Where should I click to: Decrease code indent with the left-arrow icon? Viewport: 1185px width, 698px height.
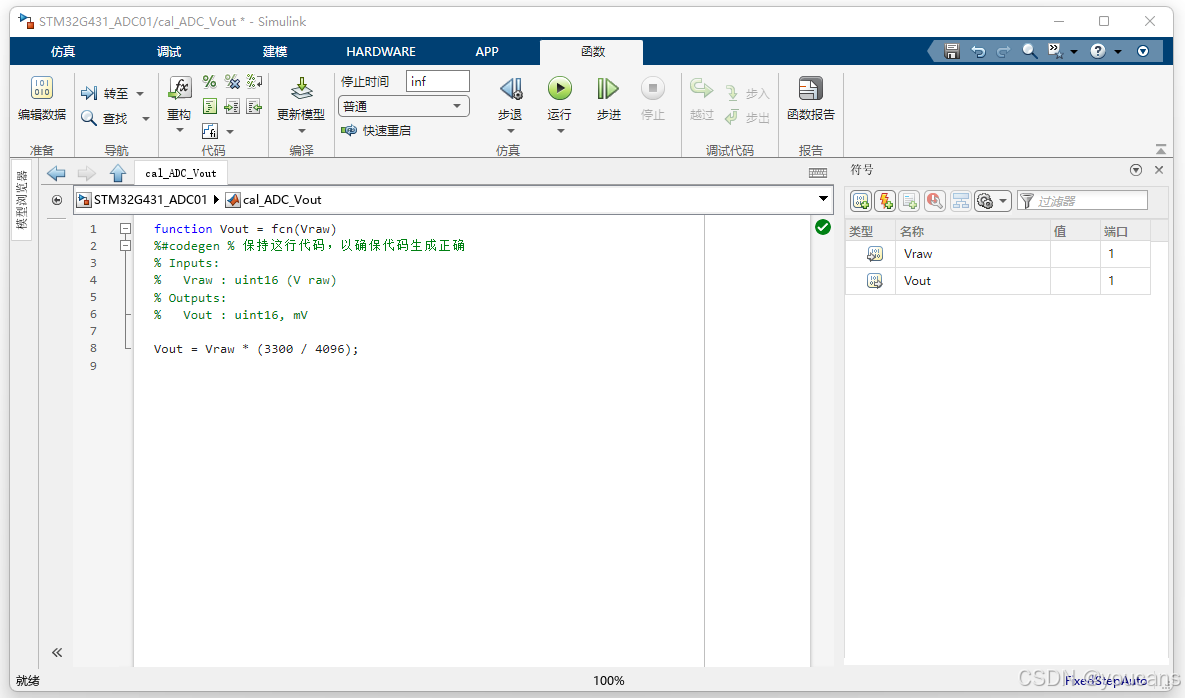coord(255,107)
